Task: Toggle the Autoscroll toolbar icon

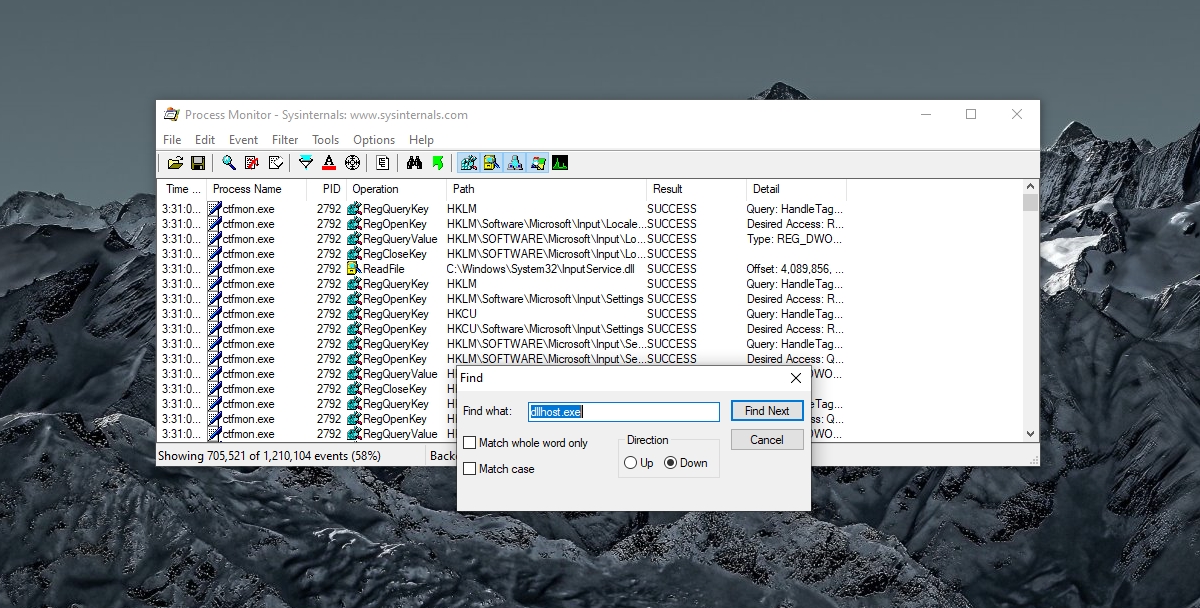Action: tap(252, 163)
